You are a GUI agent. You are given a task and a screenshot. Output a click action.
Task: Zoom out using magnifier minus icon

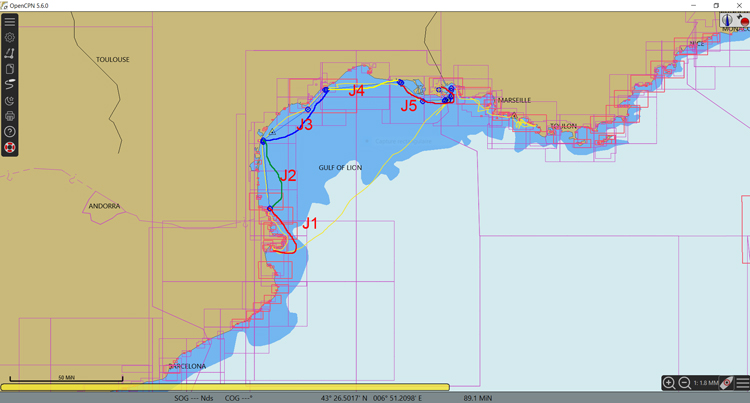[684, 383]
